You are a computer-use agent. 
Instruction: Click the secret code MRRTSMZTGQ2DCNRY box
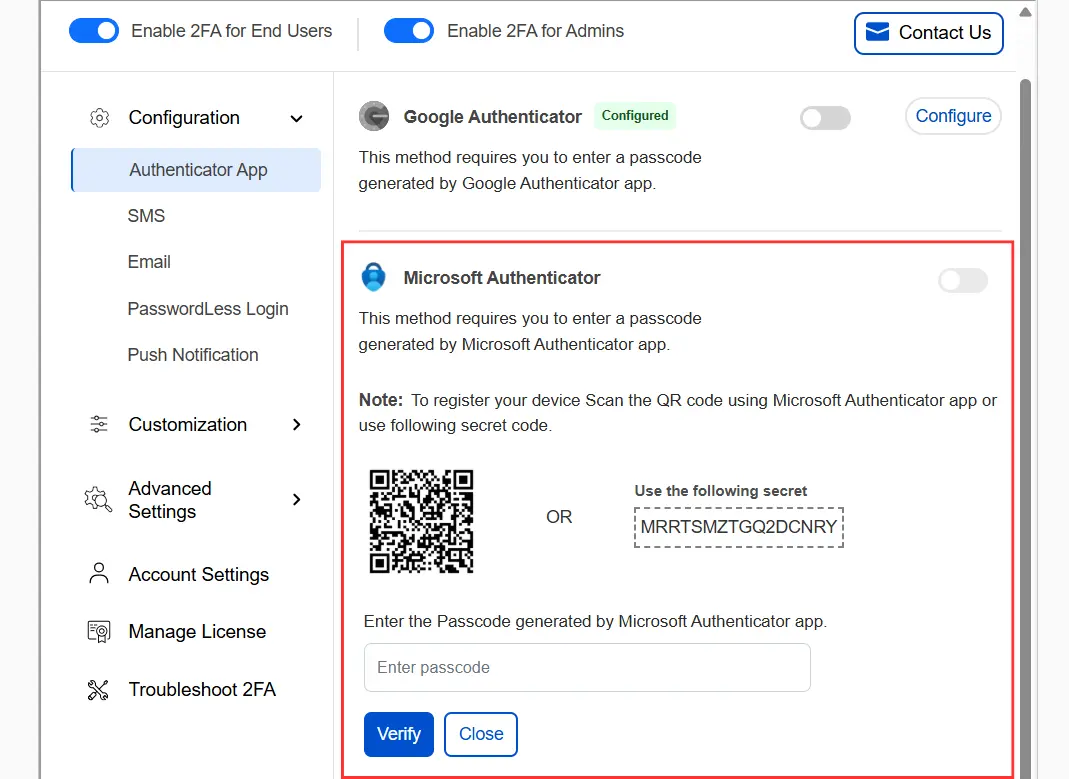[739, 527]
